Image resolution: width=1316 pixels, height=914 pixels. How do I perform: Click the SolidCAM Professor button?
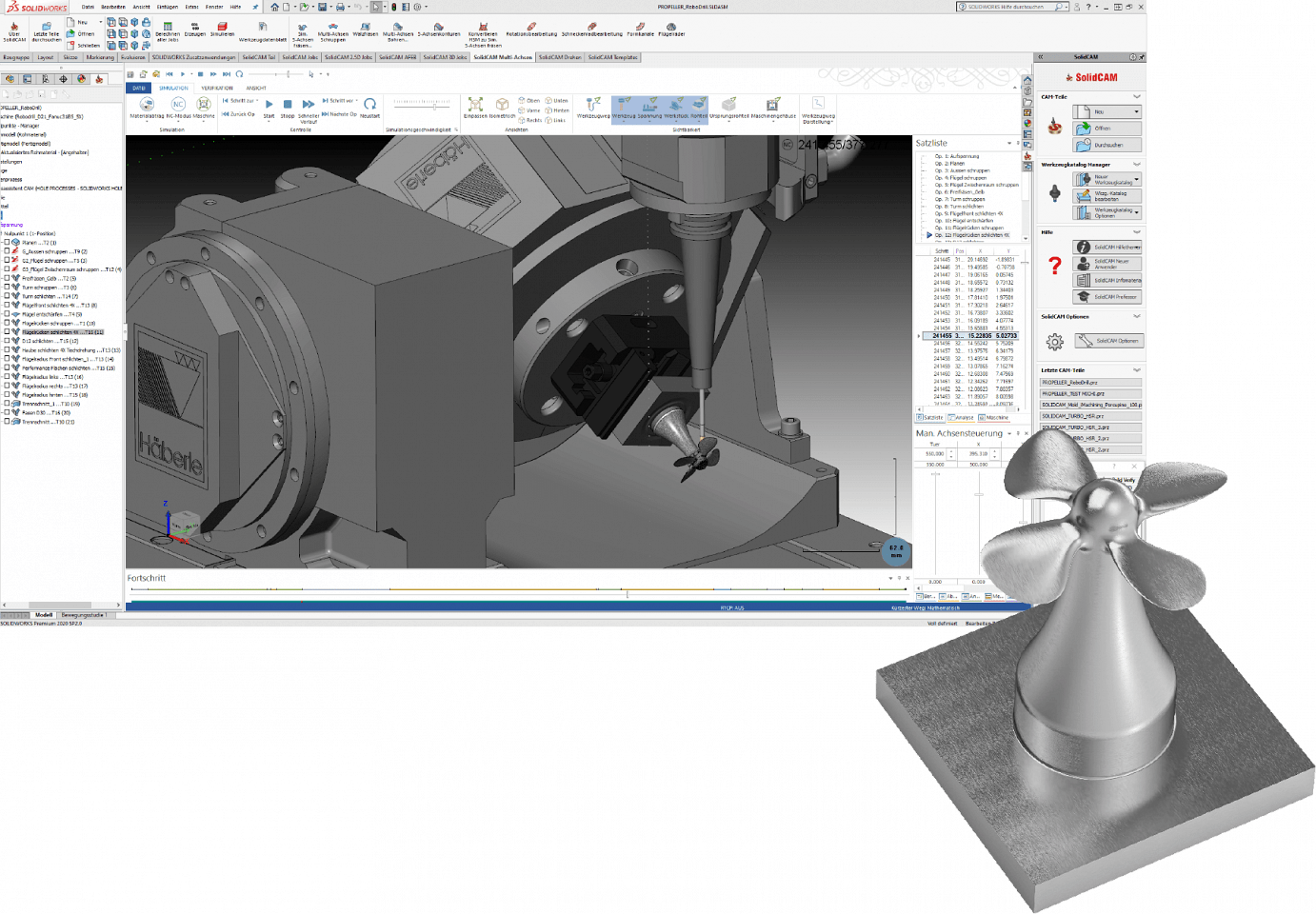(1107, 297)
